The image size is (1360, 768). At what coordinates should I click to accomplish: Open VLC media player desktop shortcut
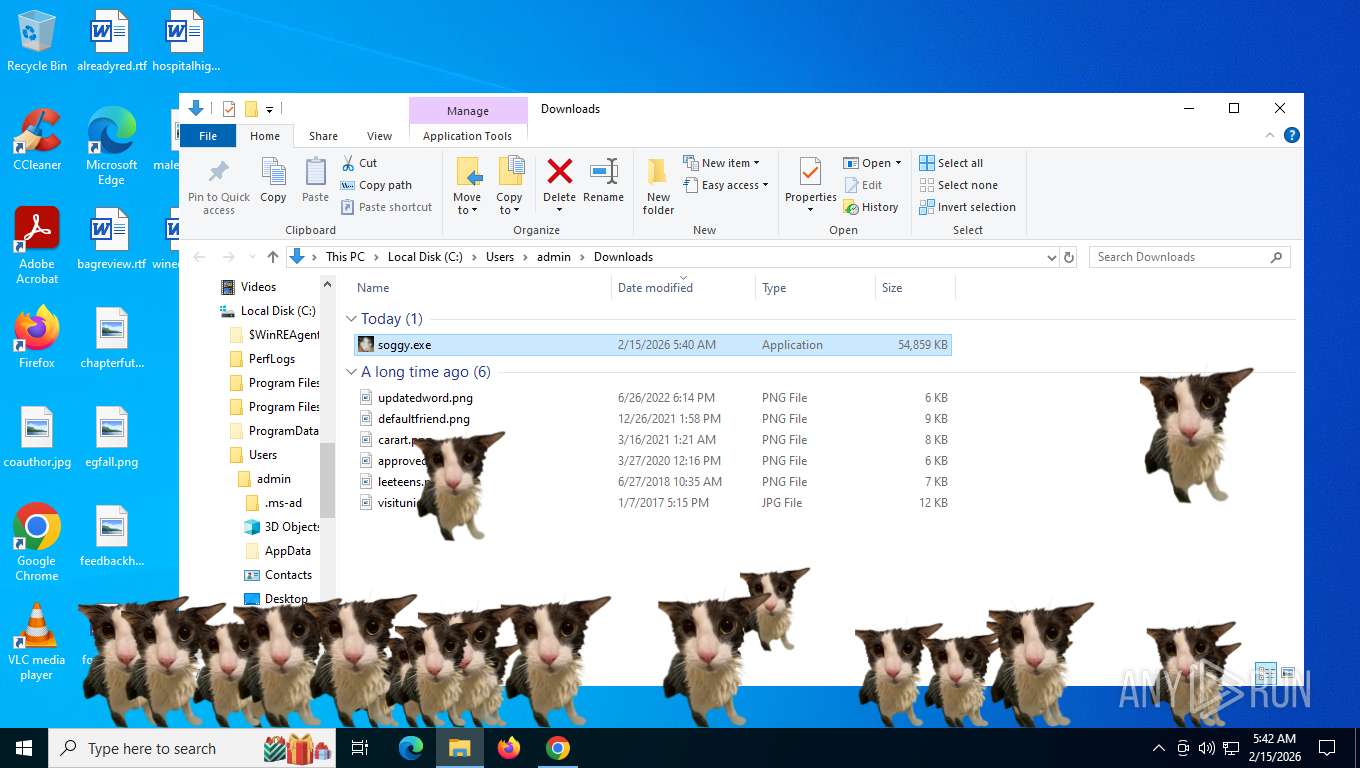tap(37, 641)
